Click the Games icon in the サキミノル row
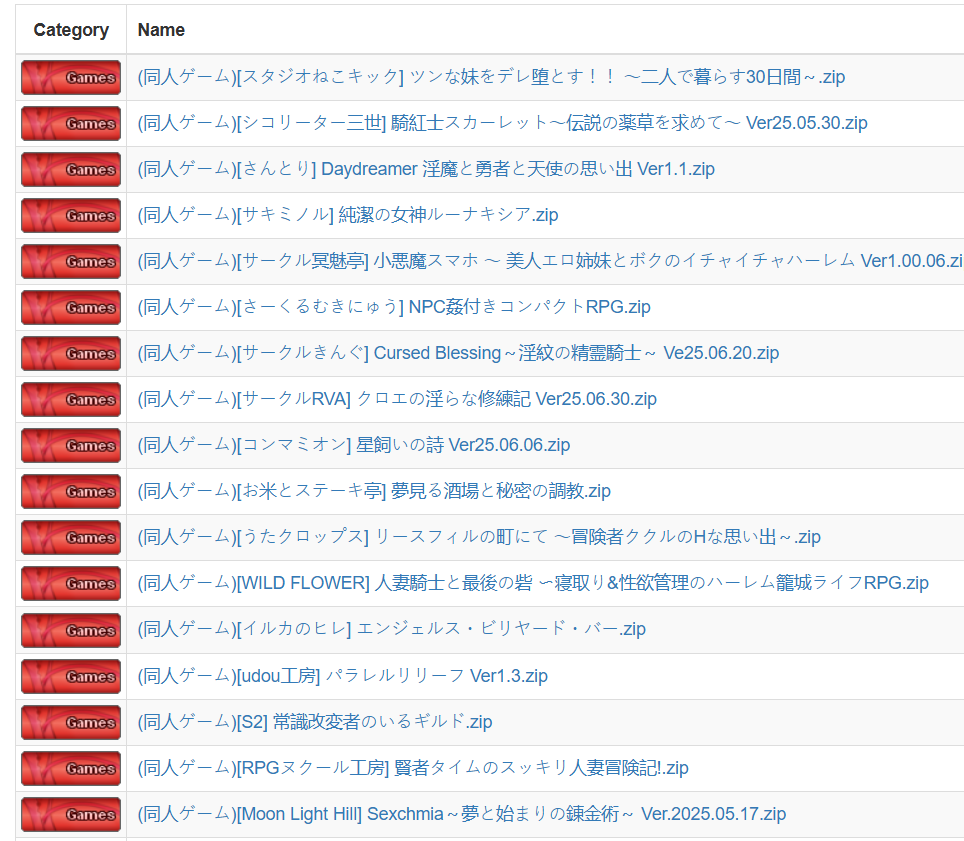964x841 pixels. (x=71, y=216)
